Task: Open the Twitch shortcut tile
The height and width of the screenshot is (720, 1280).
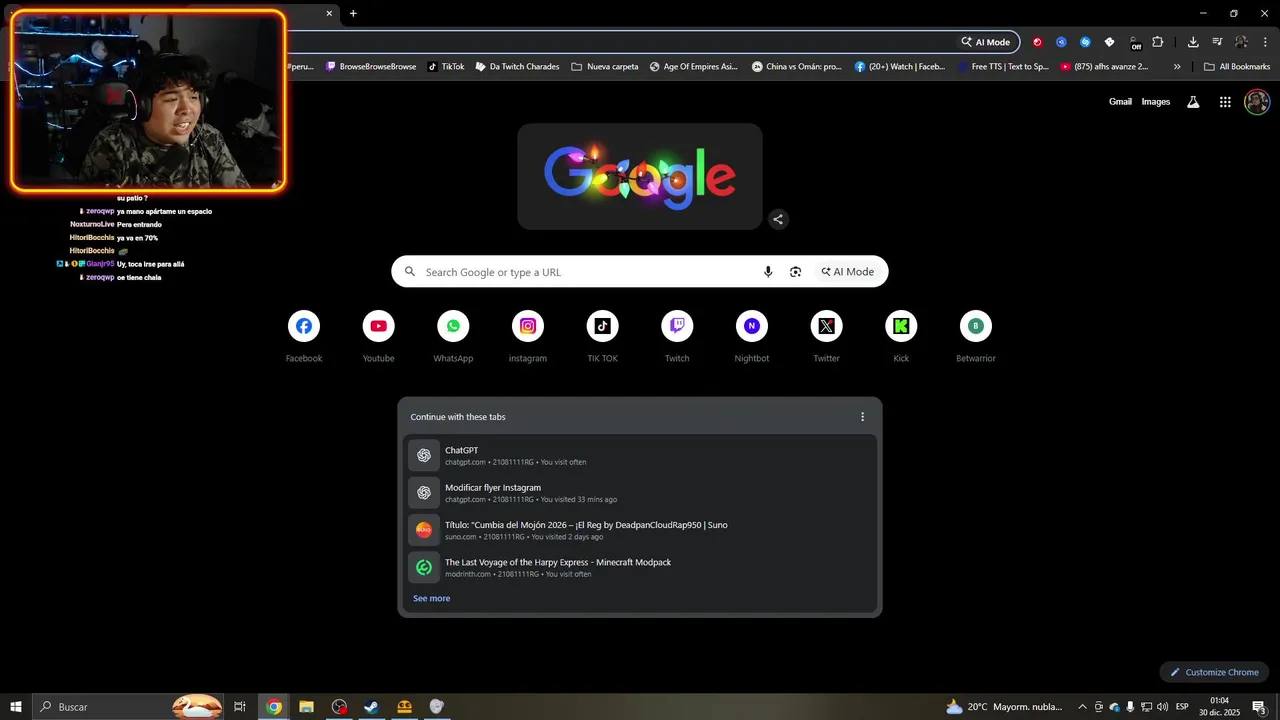Action: 677,336
